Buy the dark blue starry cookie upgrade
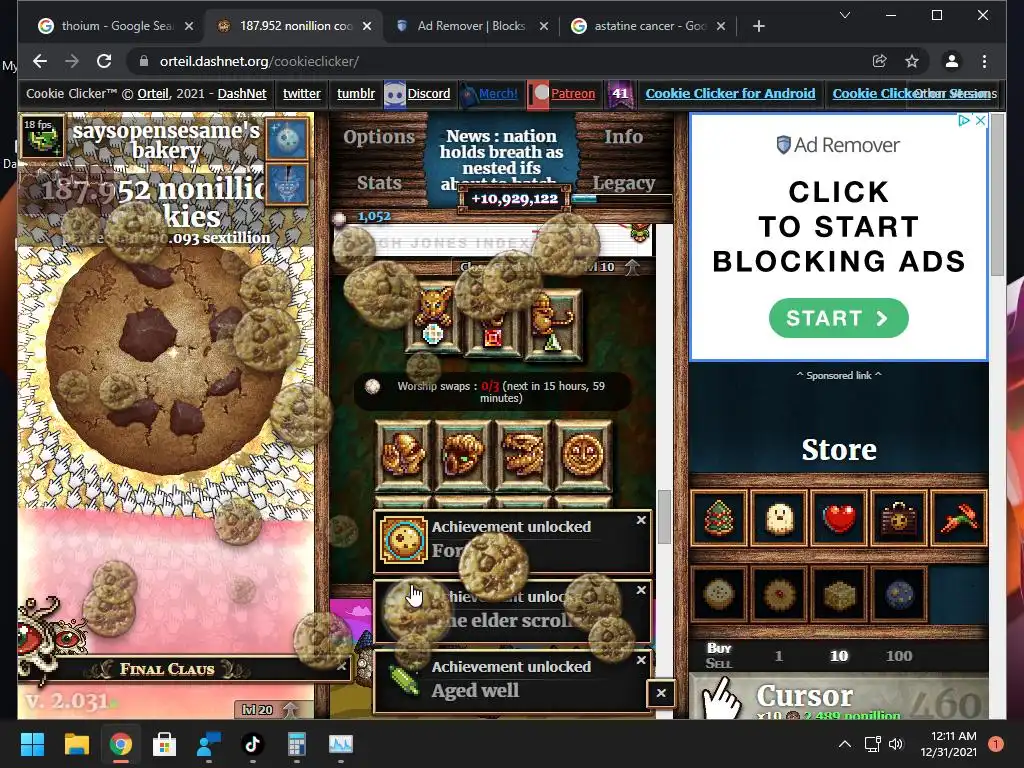Screen dimensions: 1024x768 click(899, 594)
